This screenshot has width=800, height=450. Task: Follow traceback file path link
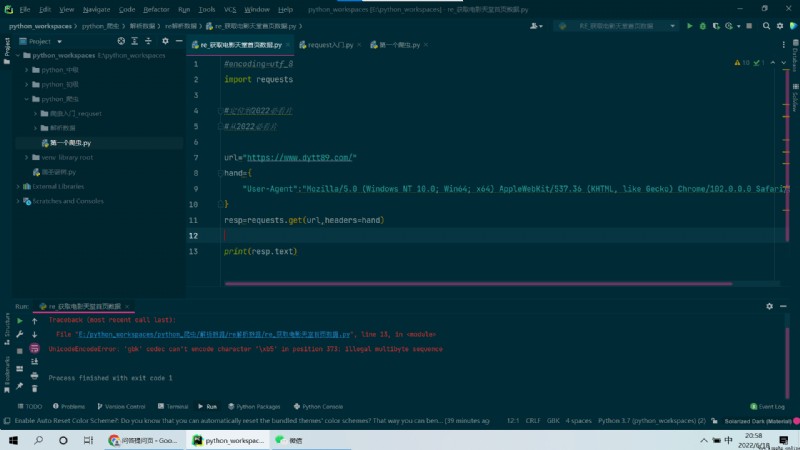click(x=214, y=335)
